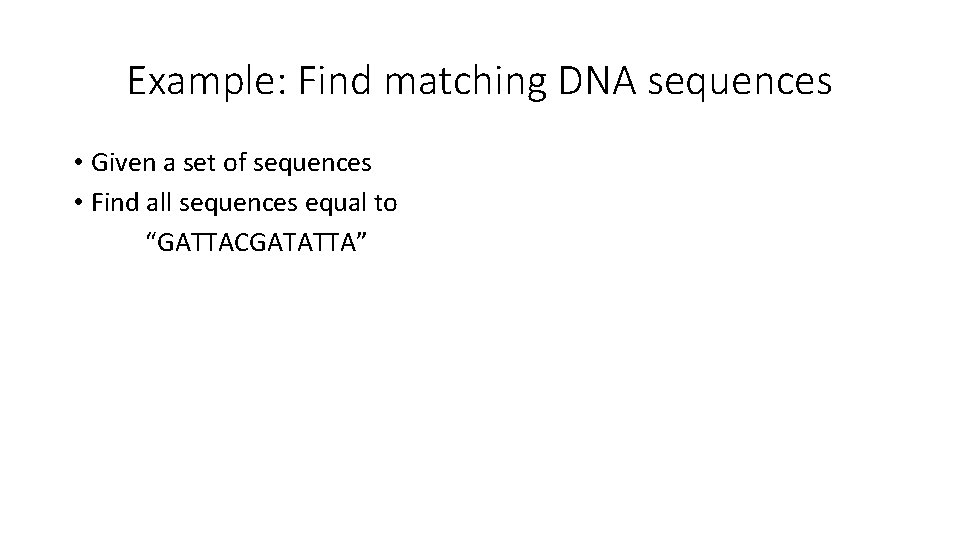Click the slide title text
The height and width of the screenshot is (540, 960).
(x=479, y=81)
